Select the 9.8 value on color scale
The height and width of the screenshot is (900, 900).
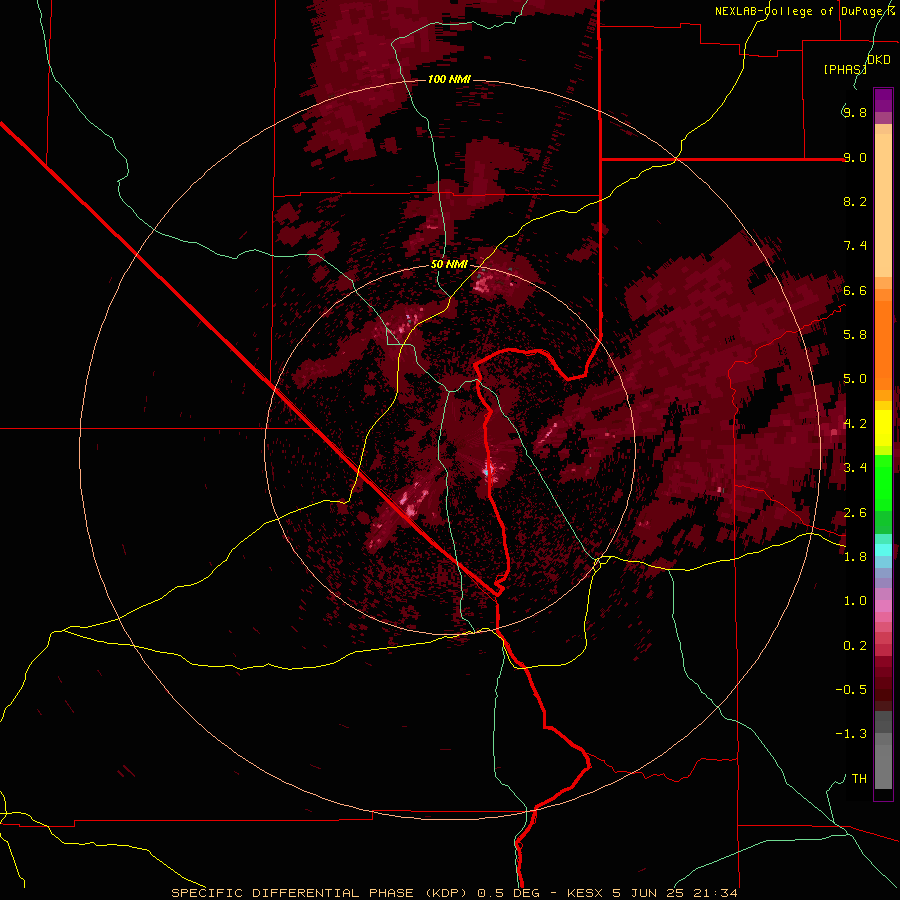click(x=855, y=112)
